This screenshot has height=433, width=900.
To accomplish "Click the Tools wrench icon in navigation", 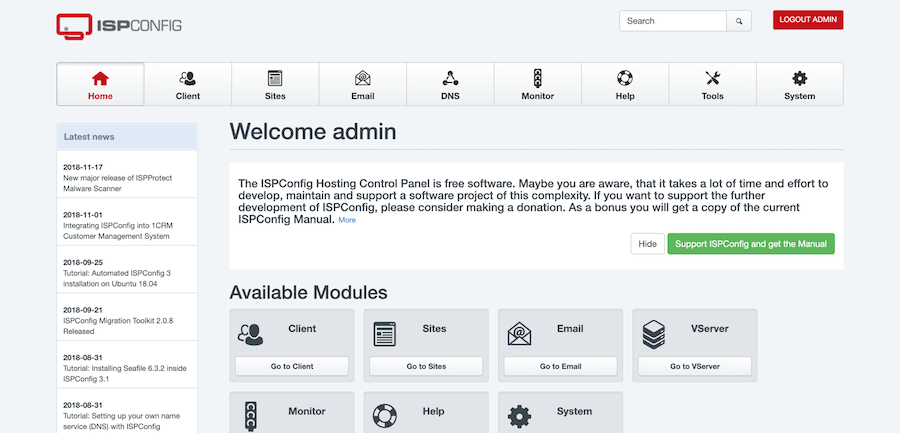I will 712,78.
